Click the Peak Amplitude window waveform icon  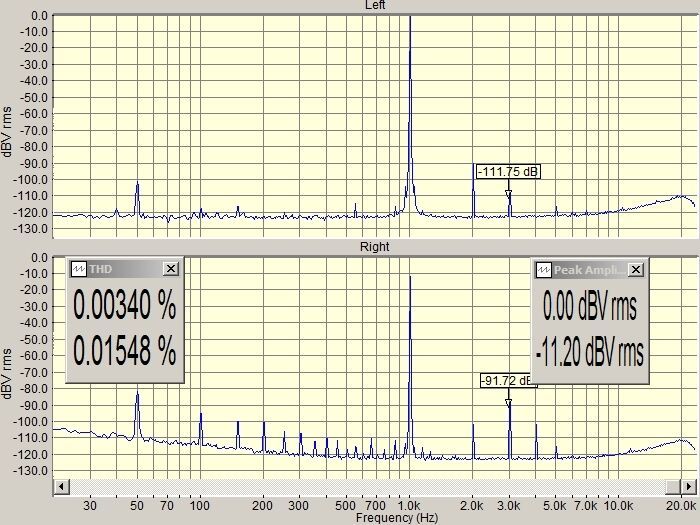pos(544,270)
